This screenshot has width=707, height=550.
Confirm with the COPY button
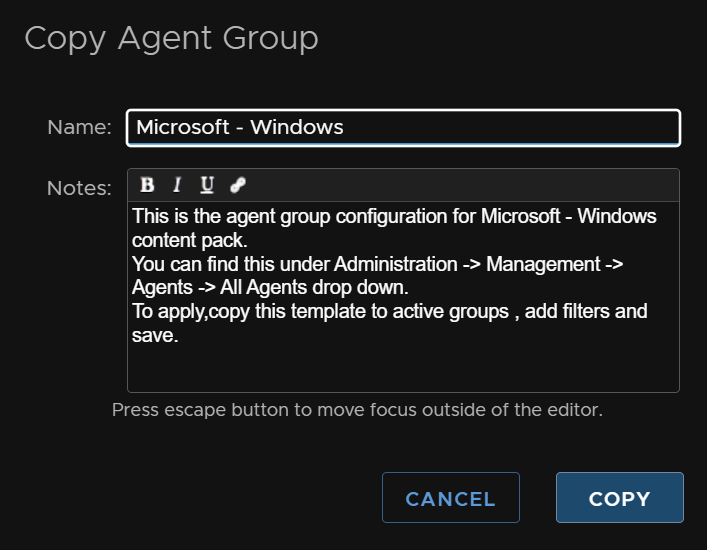(620, 498)
